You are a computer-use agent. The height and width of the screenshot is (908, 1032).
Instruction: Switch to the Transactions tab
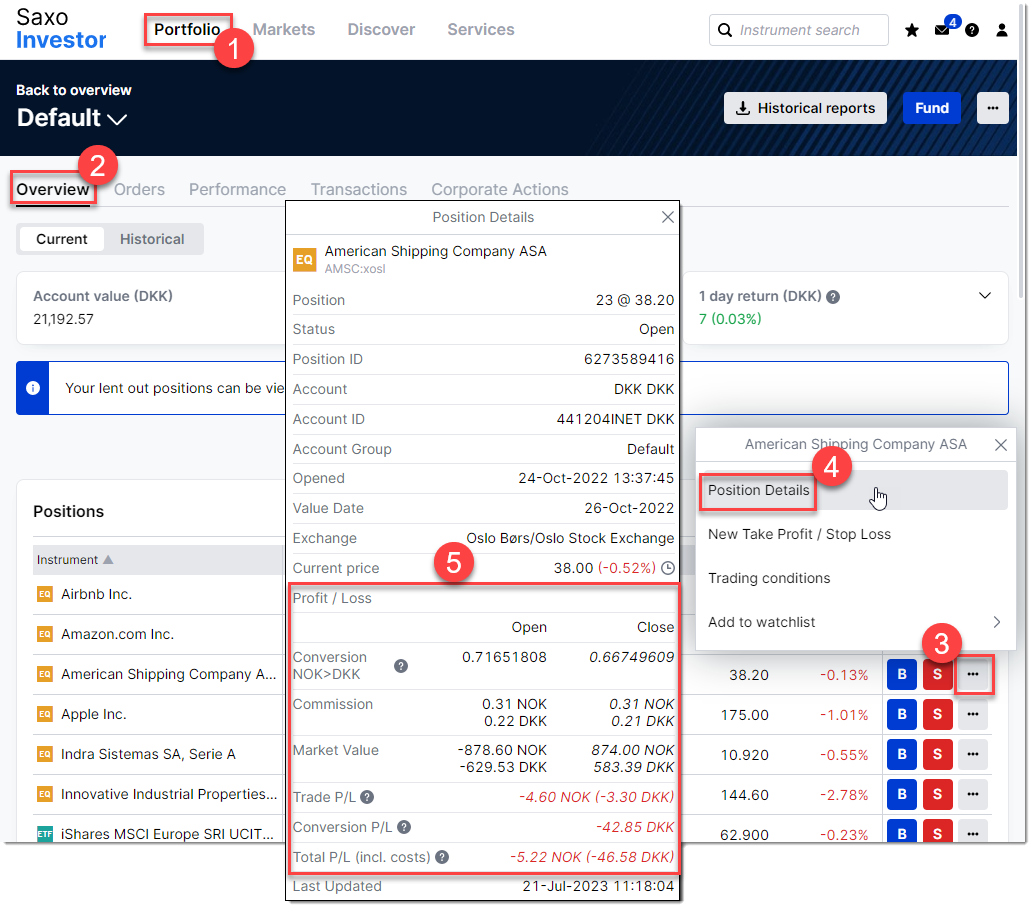[x=359, y=189]
